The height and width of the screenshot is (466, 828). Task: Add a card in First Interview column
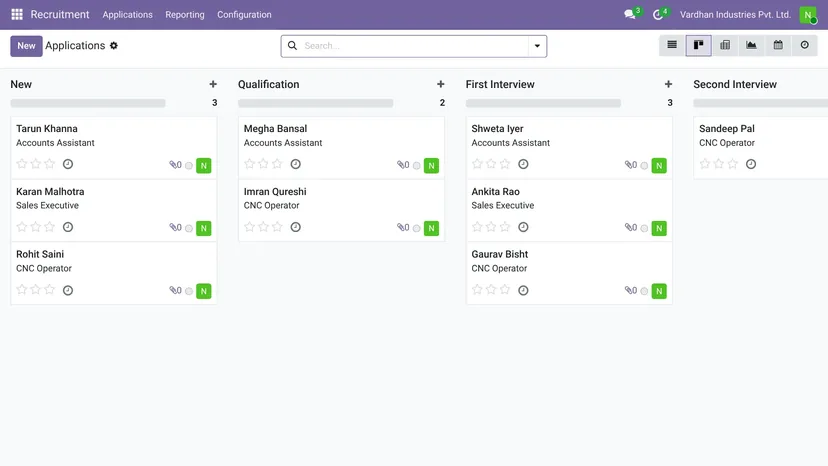[x=668, y=84]
